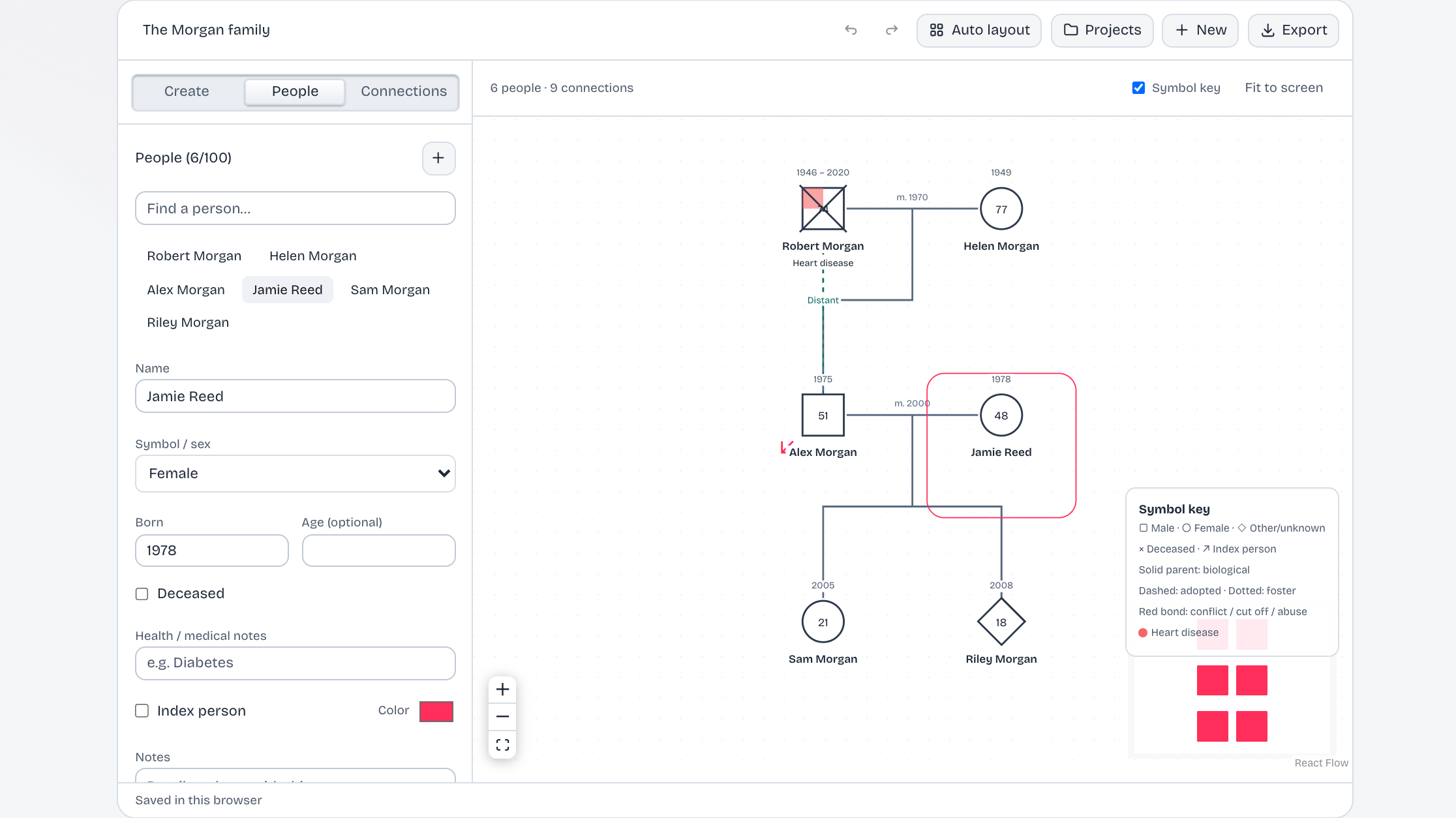Open the Projects folder
The width and height of the screenshot is (1456, 818).
pos(1102,30)
